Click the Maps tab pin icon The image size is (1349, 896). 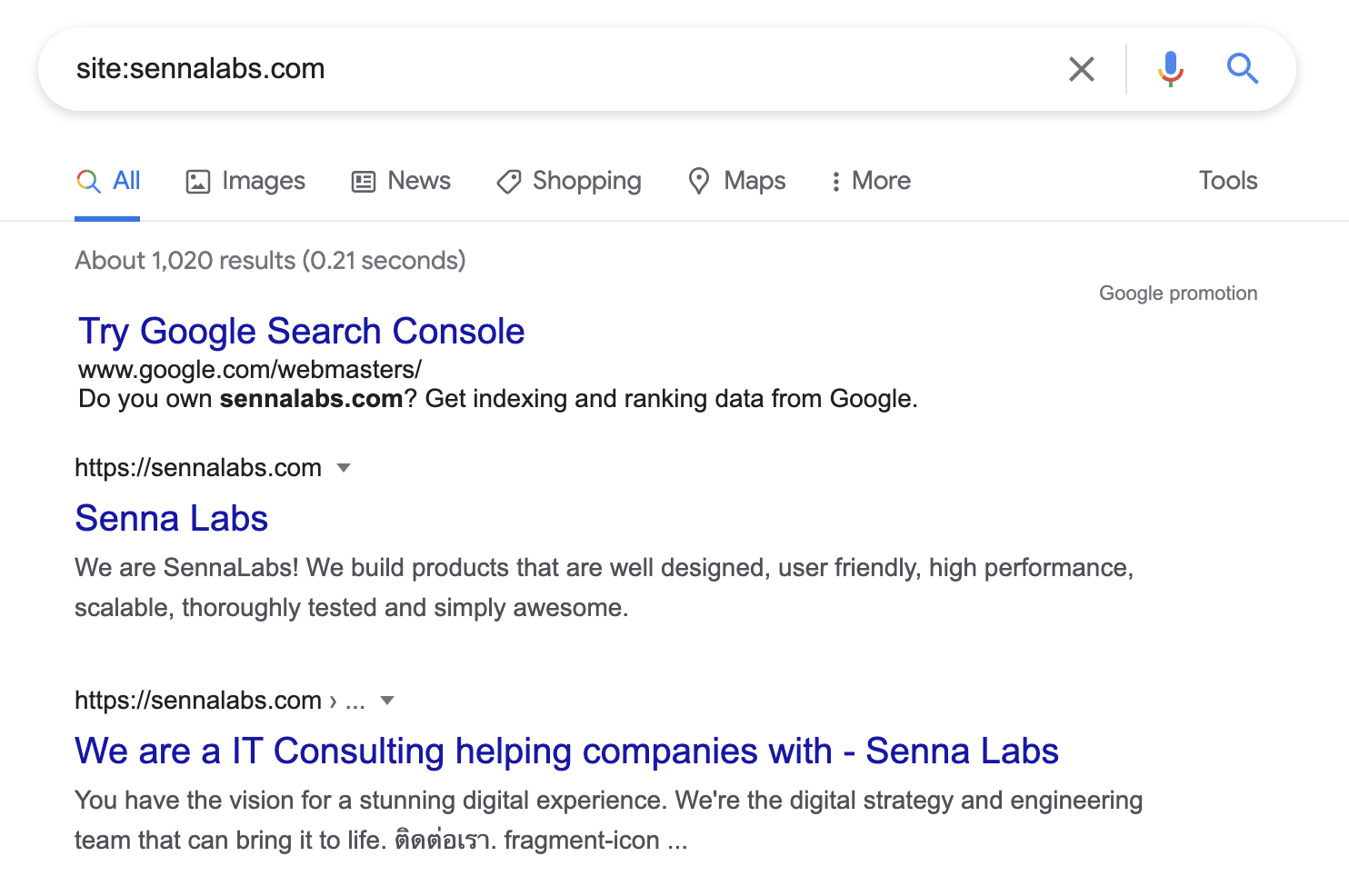[698, 182]
